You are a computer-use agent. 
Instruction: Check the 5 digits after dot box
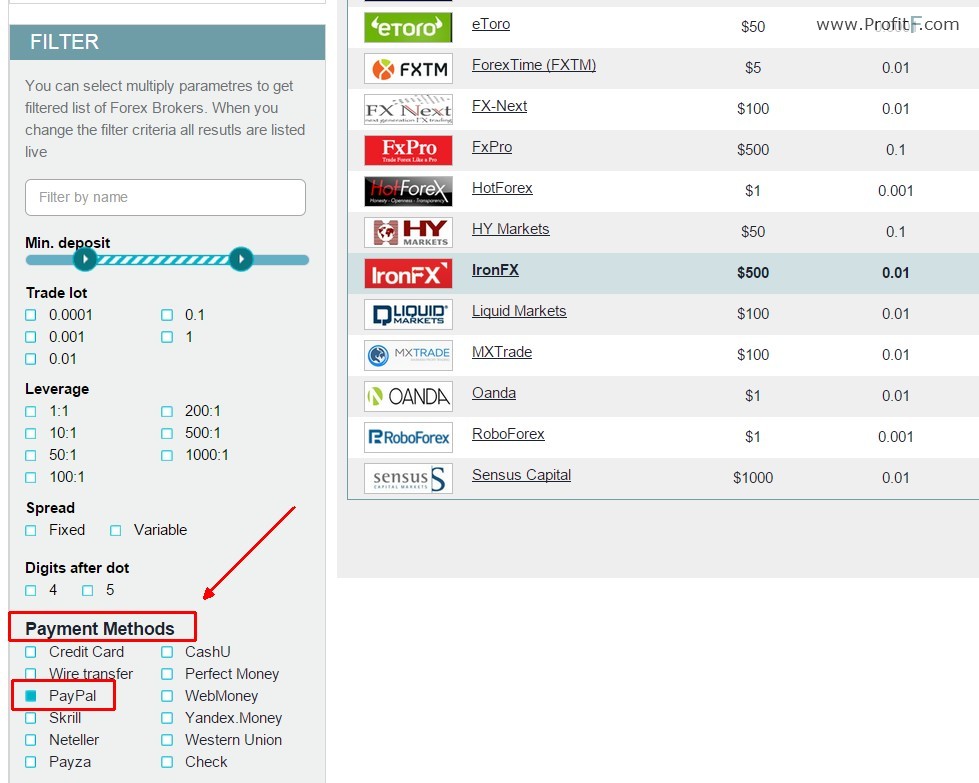point(87,591)
